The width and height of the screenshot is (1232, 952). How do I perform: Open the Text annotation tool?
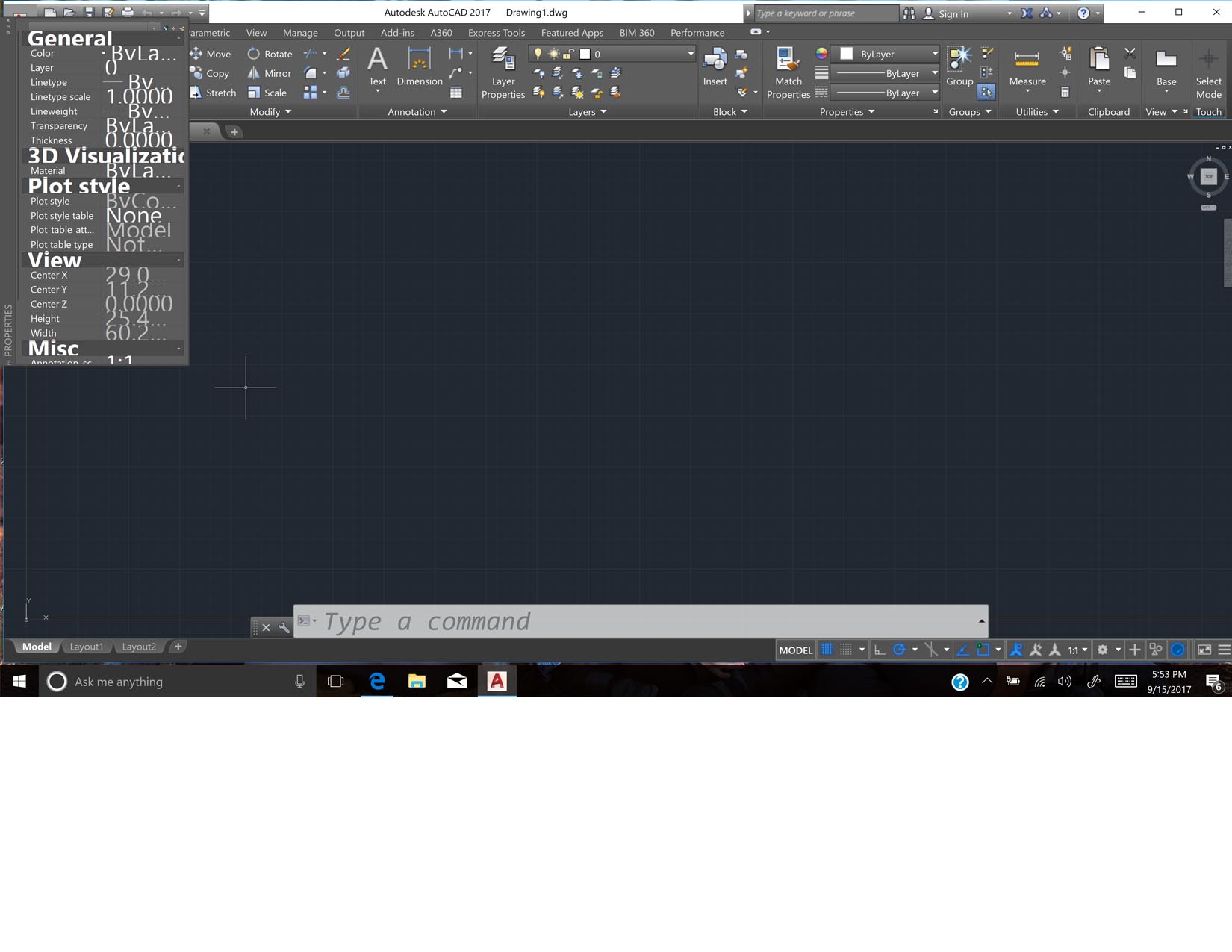[378, 69]
